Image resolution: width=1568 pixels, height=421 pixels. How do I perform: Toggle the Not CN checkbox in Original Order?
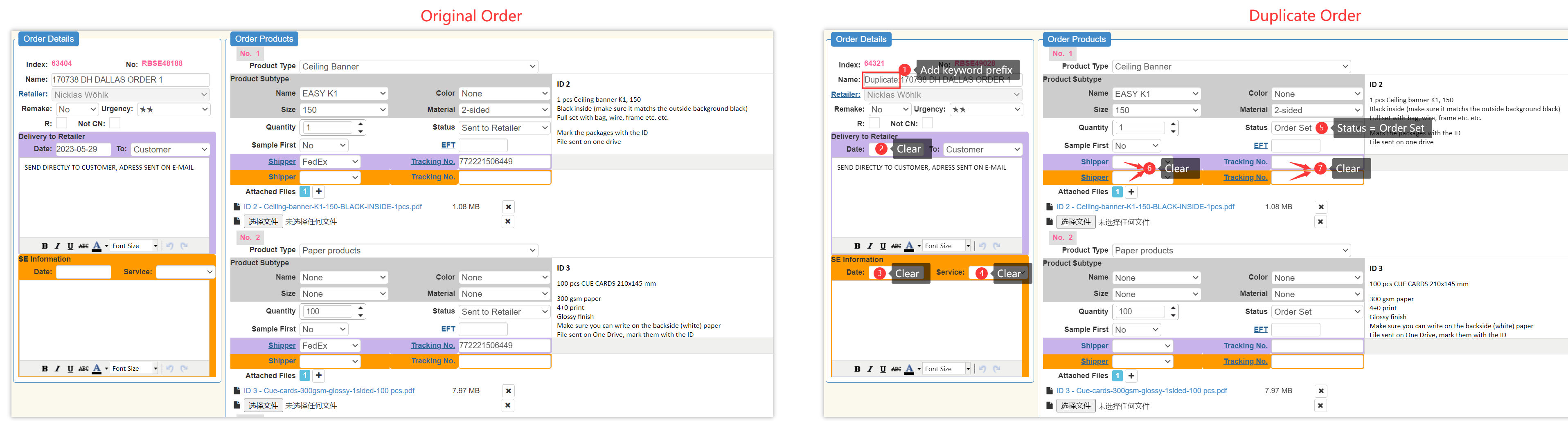tap(115, 123)
